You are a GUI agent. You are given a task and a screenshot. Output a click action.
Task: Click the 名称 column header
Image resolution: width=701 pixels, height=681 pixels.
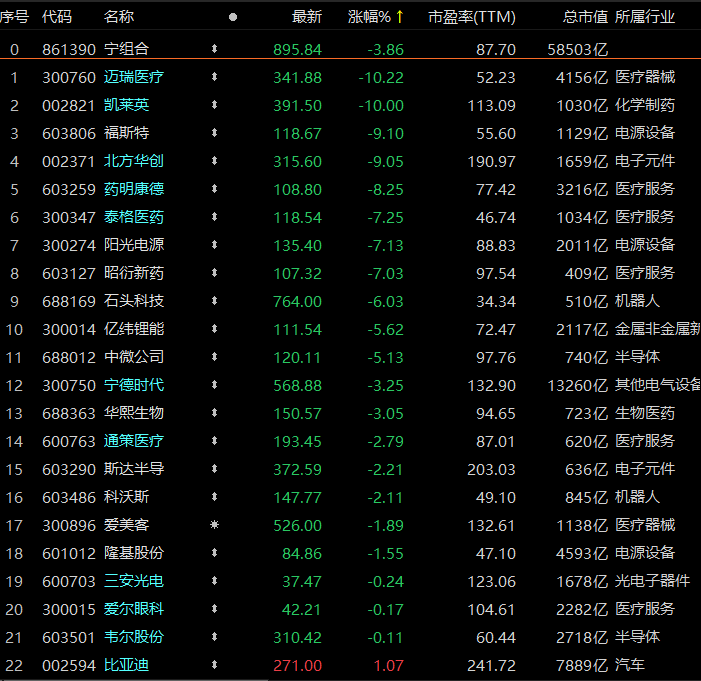pos(119,17)
